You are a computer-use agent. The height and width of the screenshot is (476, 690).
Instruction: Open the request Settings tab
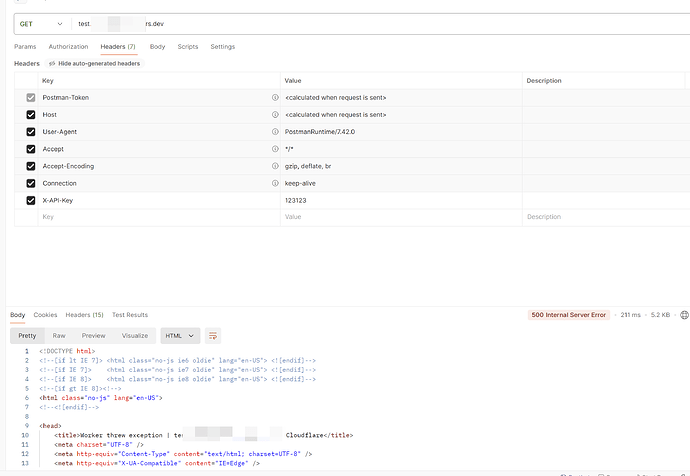[x=223, y=47]
